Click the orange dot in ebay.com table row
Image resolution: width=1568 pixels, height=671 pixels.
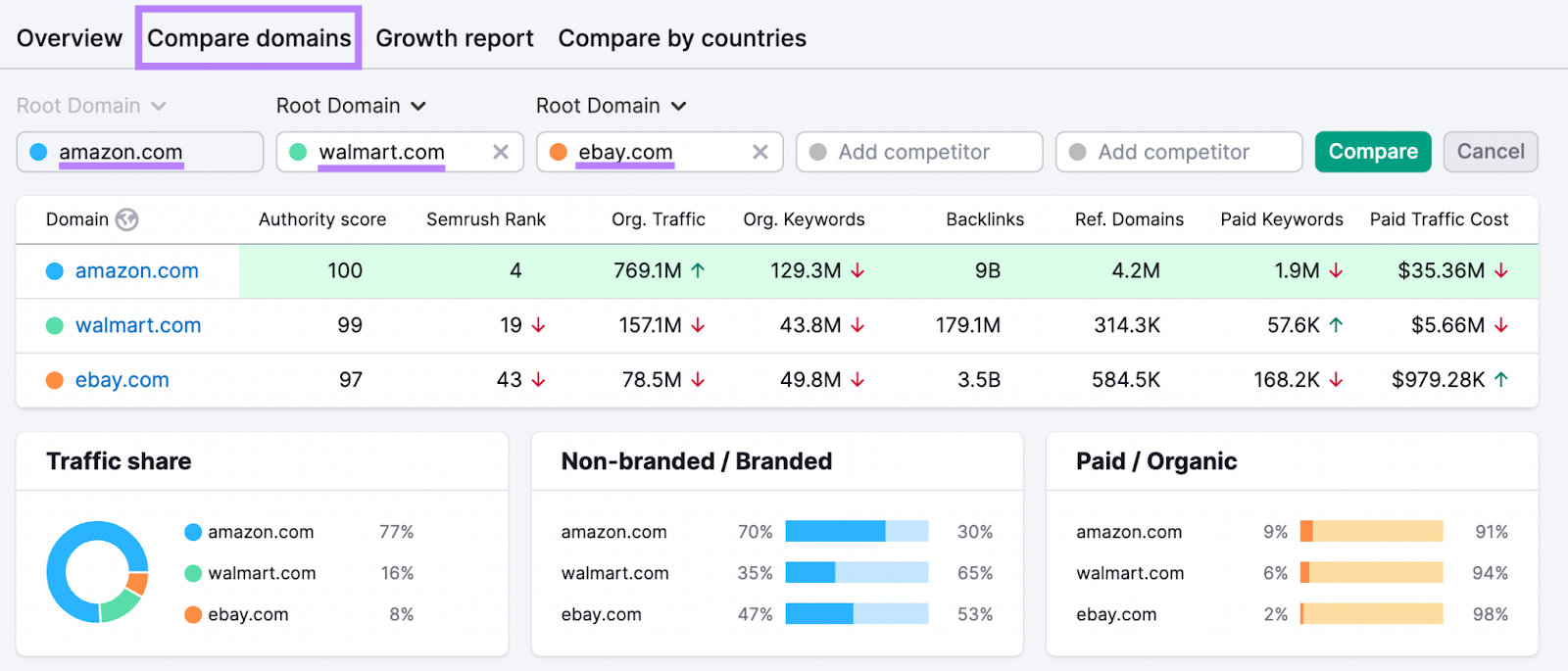[x=55, y=380]
